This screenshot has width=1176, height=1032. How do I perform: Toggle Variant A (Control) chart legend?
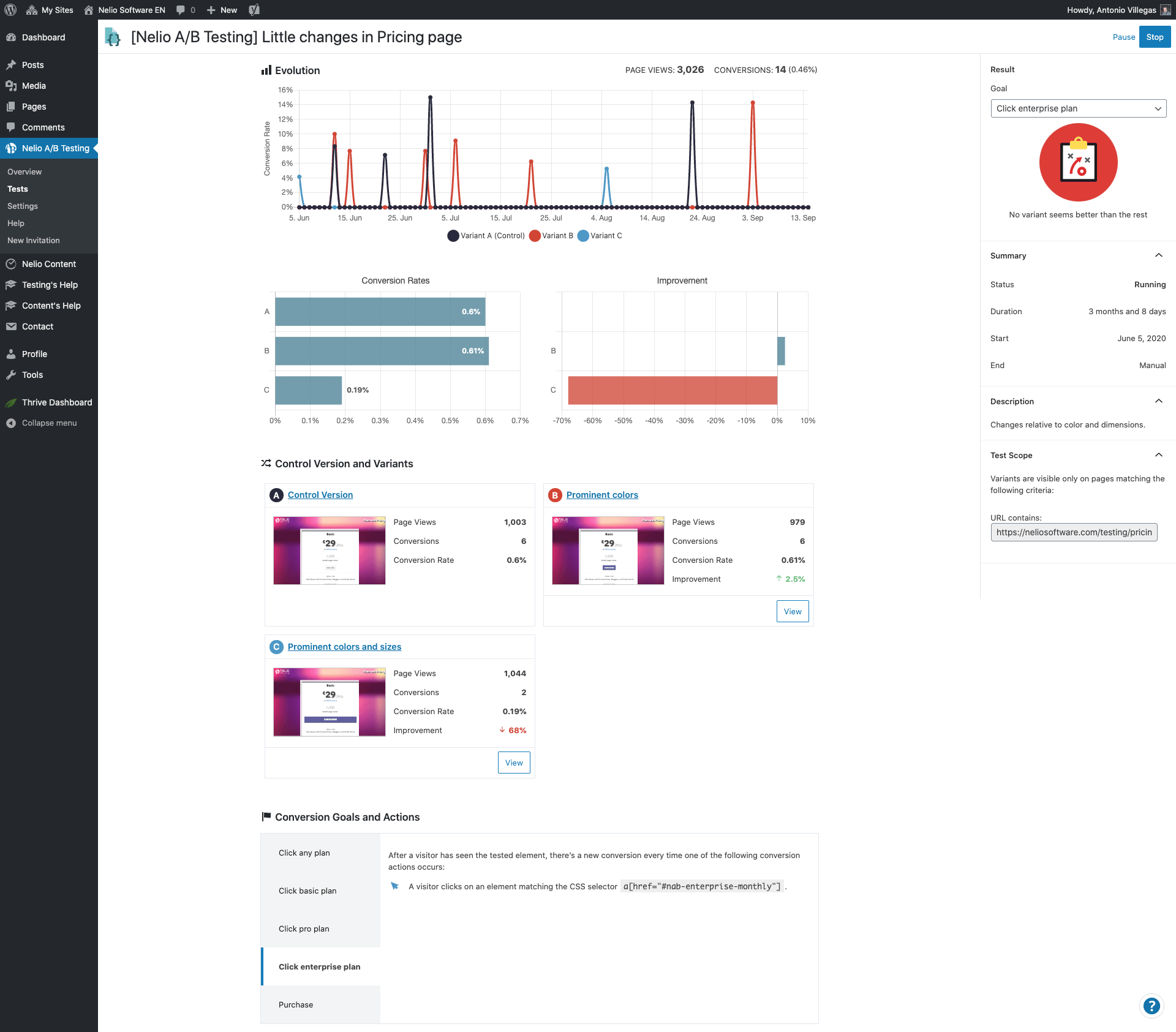[x=486, y=236]
